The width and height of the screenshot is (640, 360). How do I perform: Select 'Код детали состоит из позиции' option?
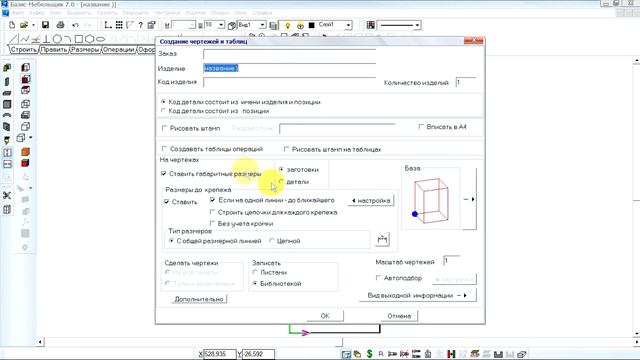point(164,111)
